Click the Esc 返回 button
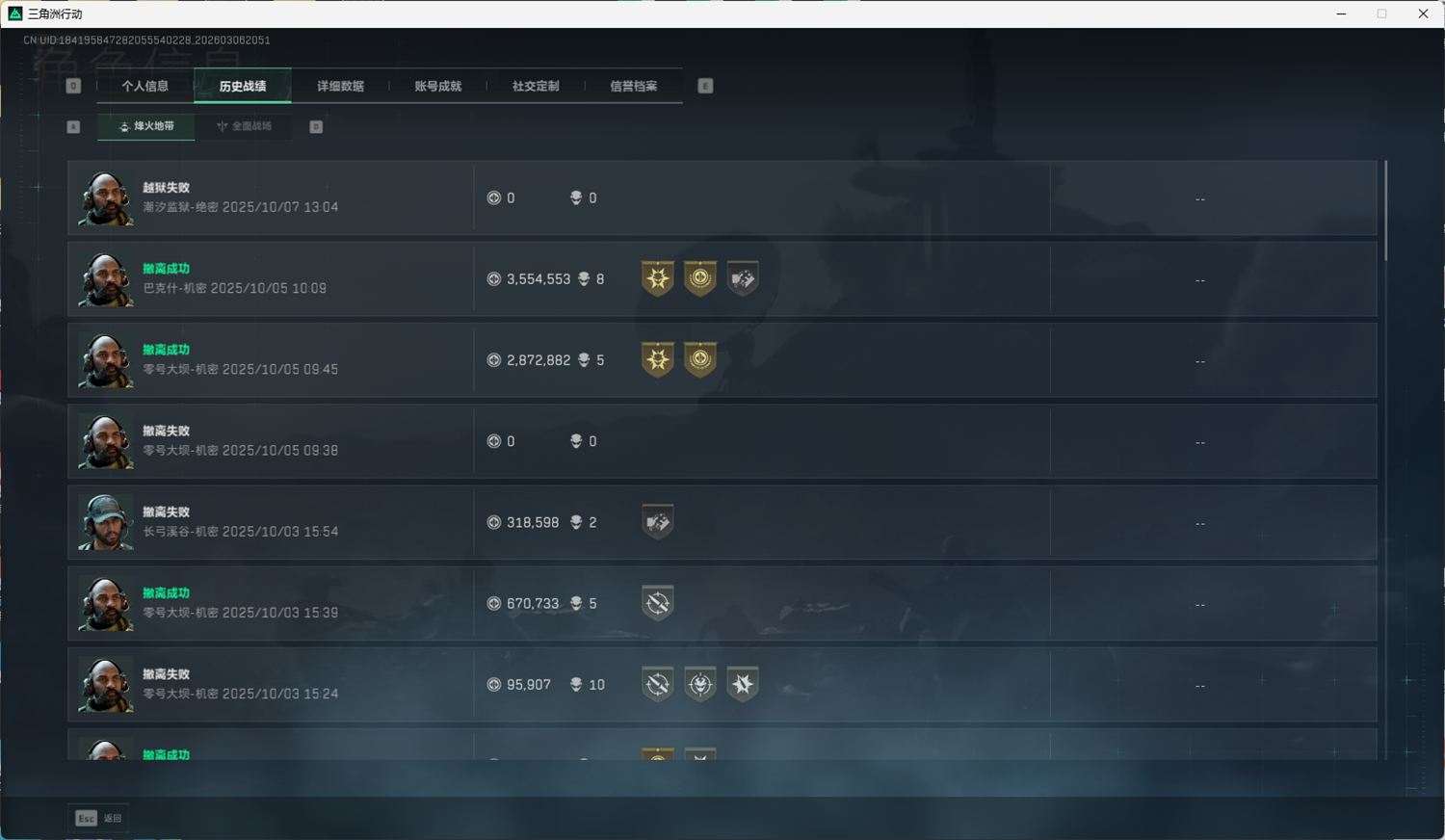Image resolution: width=1445 pixels, height=840 pixels. coord(98,818)
